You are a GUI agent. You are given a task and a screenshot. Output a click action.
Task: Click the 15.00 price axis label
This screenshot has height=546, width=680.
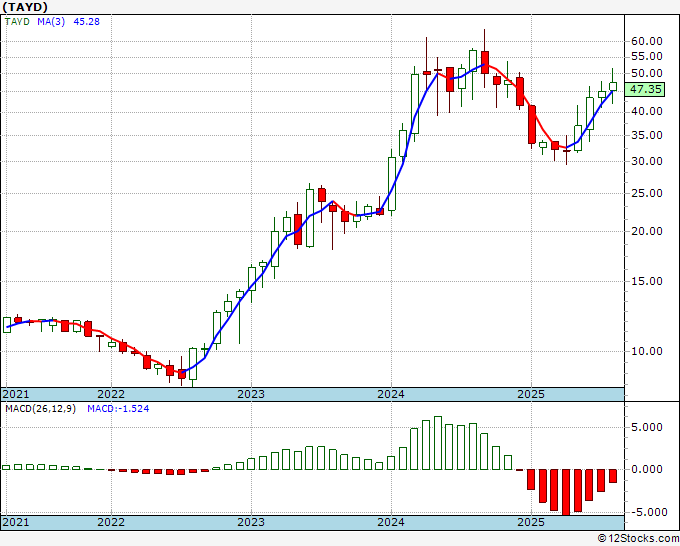click(x=647, y=281)
